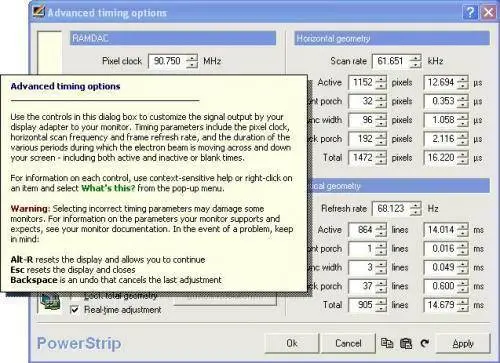Click the "PowerStrip" logo text
Image resolution: width=500 pixels, height=363 pixels.
coord(79,343)
